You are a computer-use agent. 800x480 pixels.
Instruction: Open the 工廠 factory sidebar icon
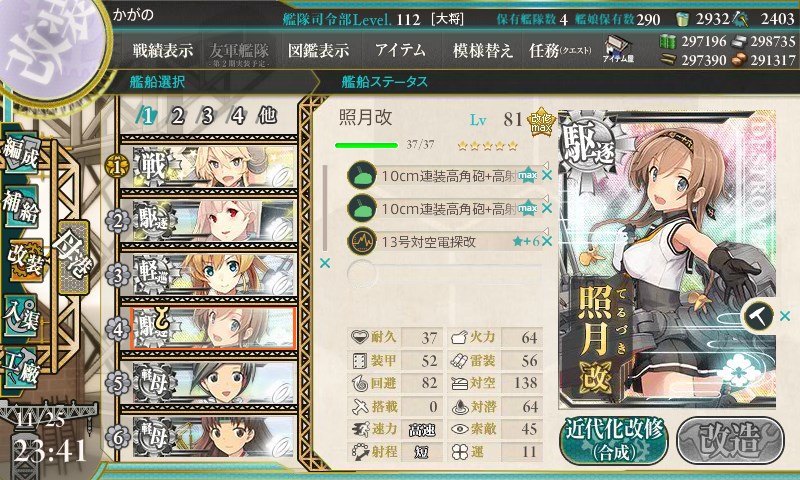pyautogui.click(x=21, y=369)
